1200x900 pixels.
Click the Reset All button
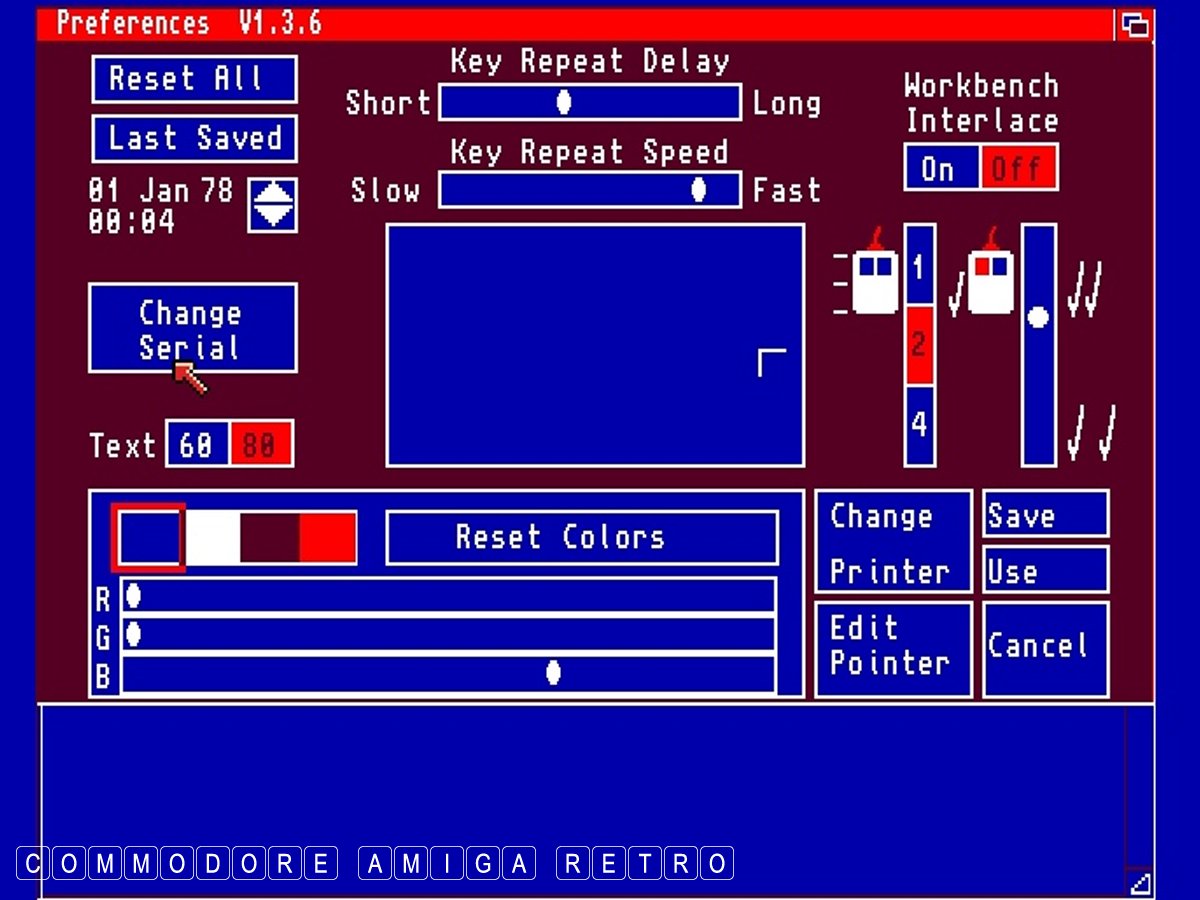(194, 79)
